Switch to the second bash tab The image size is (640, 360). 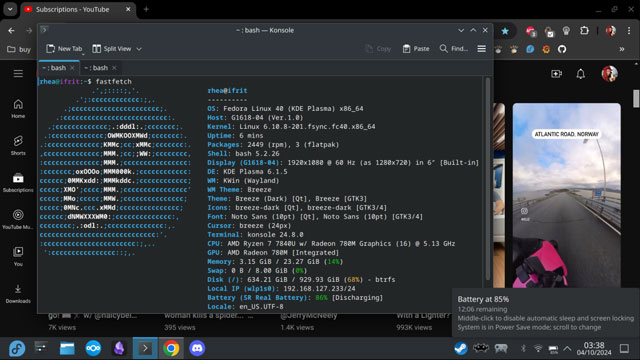[96, 68]
